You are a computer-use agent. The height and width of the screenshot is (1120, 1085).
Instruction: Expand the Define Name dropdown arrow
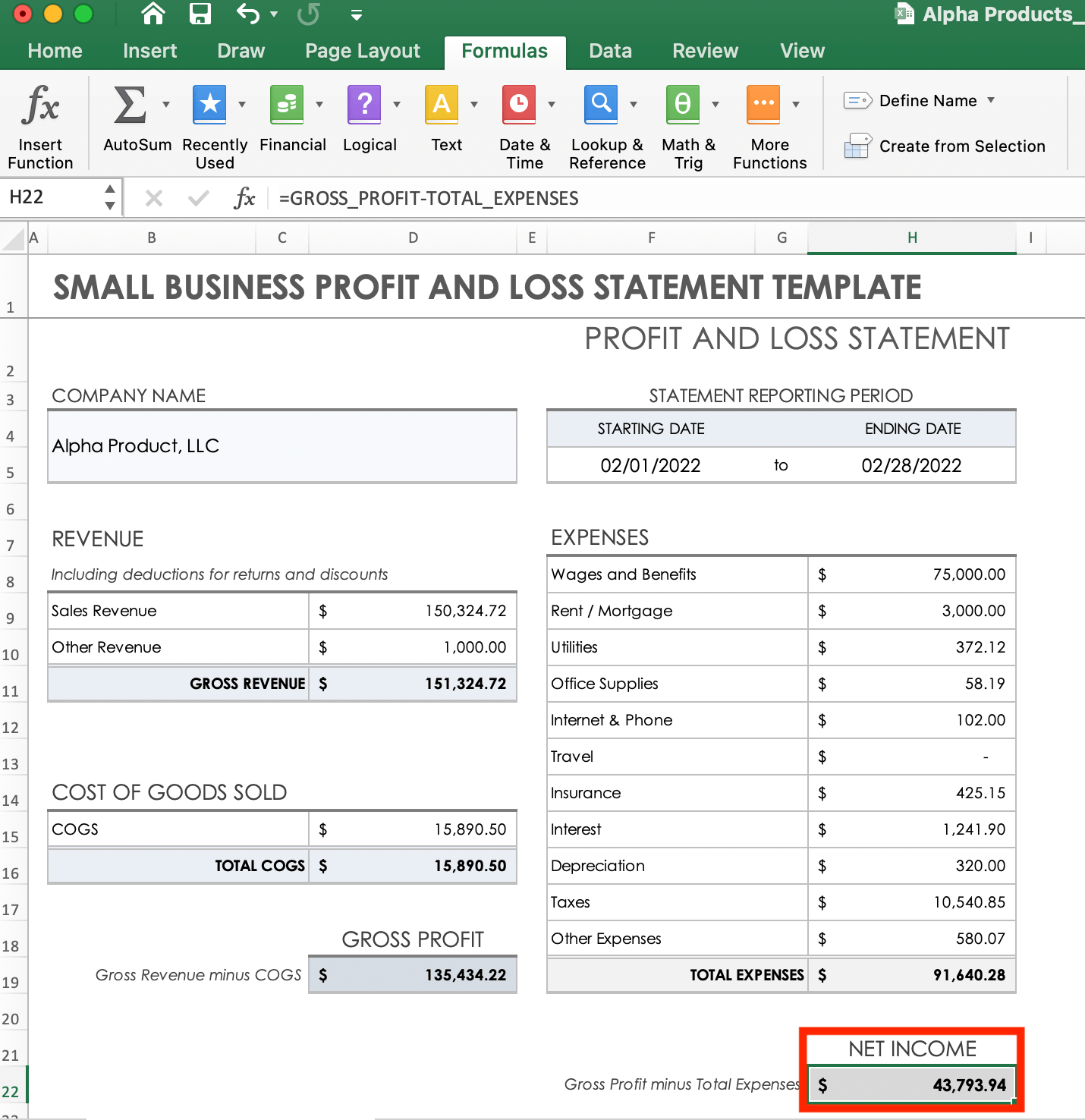pyautogui.click(x=991, y=100)
